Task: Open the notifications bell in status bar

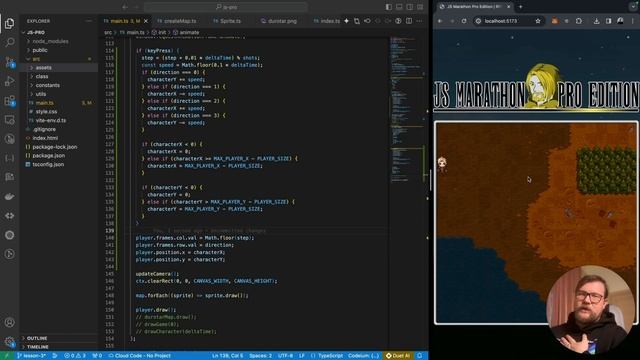Action: click(420, 356)
